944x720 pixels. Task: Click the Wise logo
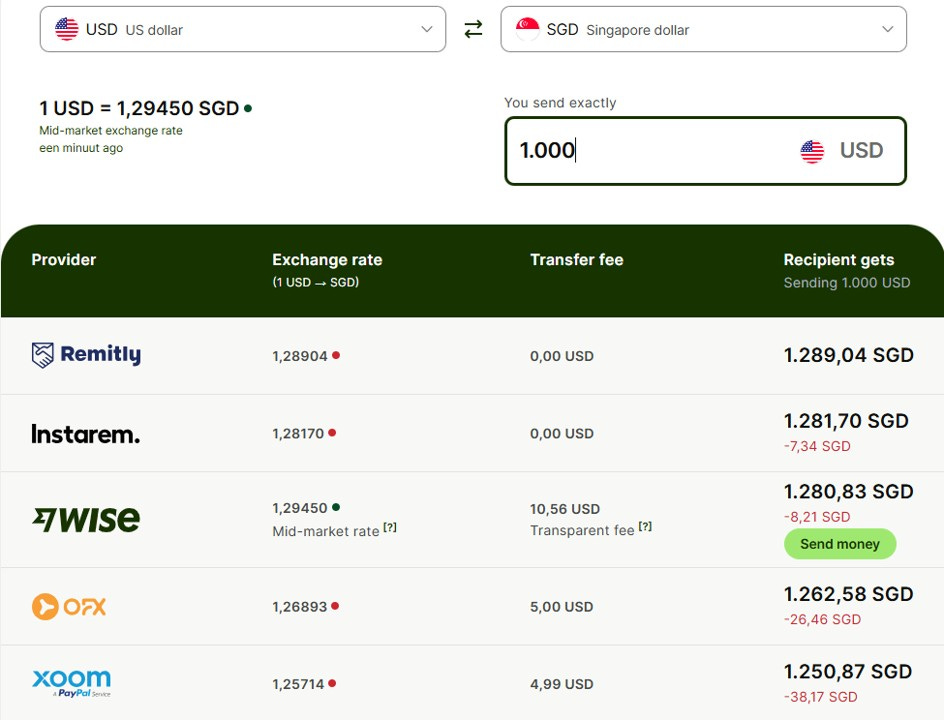point(86,520)
